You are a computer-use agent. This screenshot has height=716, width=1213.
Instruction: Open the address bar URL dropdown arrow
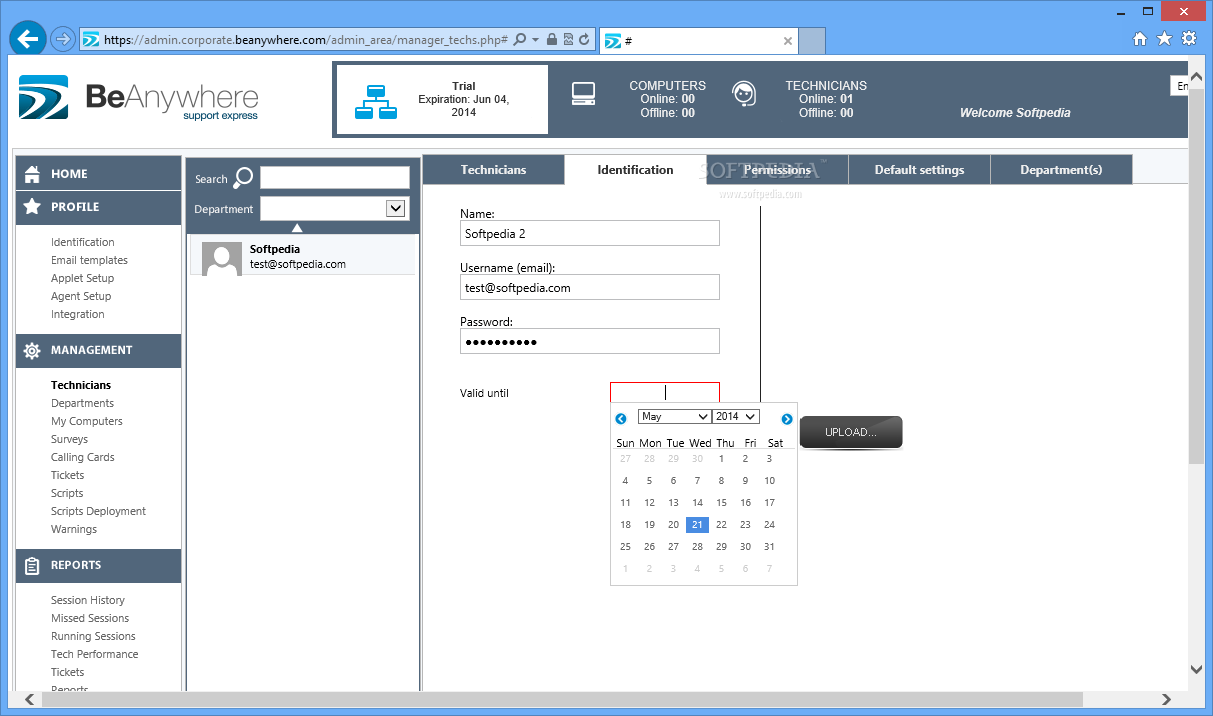(535, 40)
